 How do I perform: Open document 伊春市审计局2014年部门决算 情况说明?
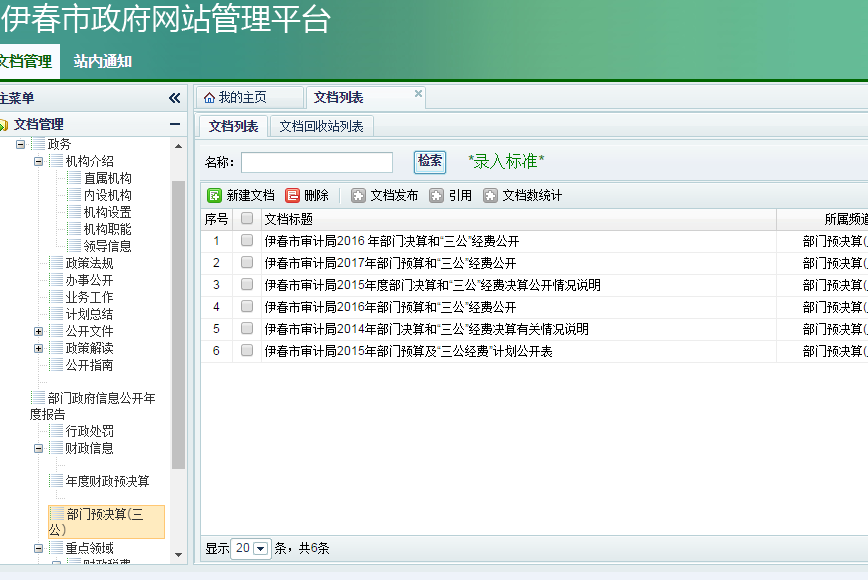[426, 329]
